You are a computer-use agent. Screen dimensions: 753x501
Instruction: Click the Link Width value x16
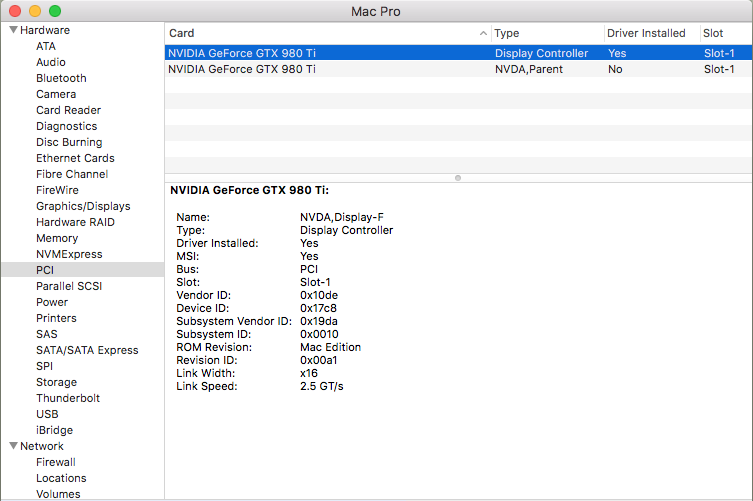coord(309,373)
